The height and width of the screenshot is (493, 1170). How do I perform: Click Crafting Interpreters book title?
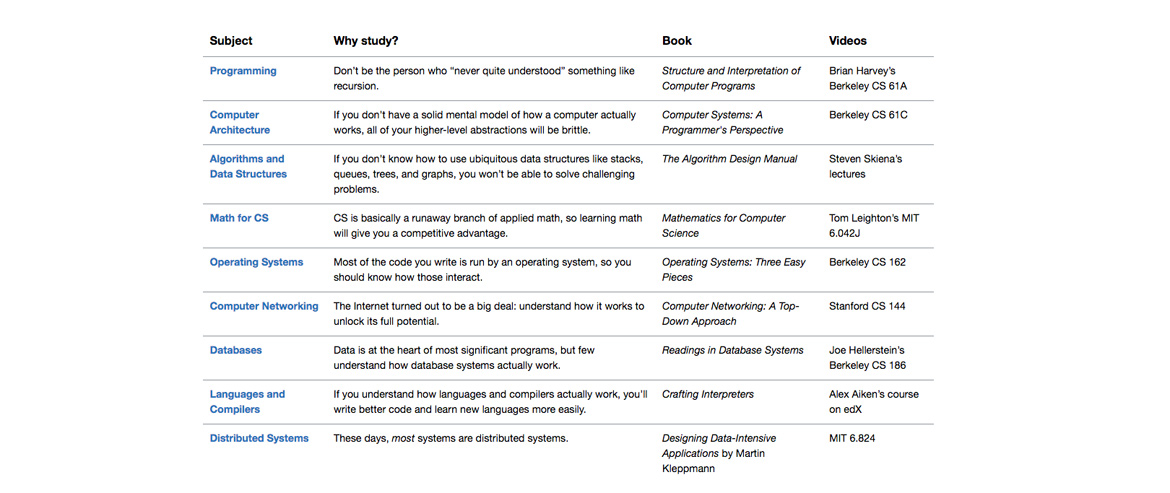(x=708, y=394)
